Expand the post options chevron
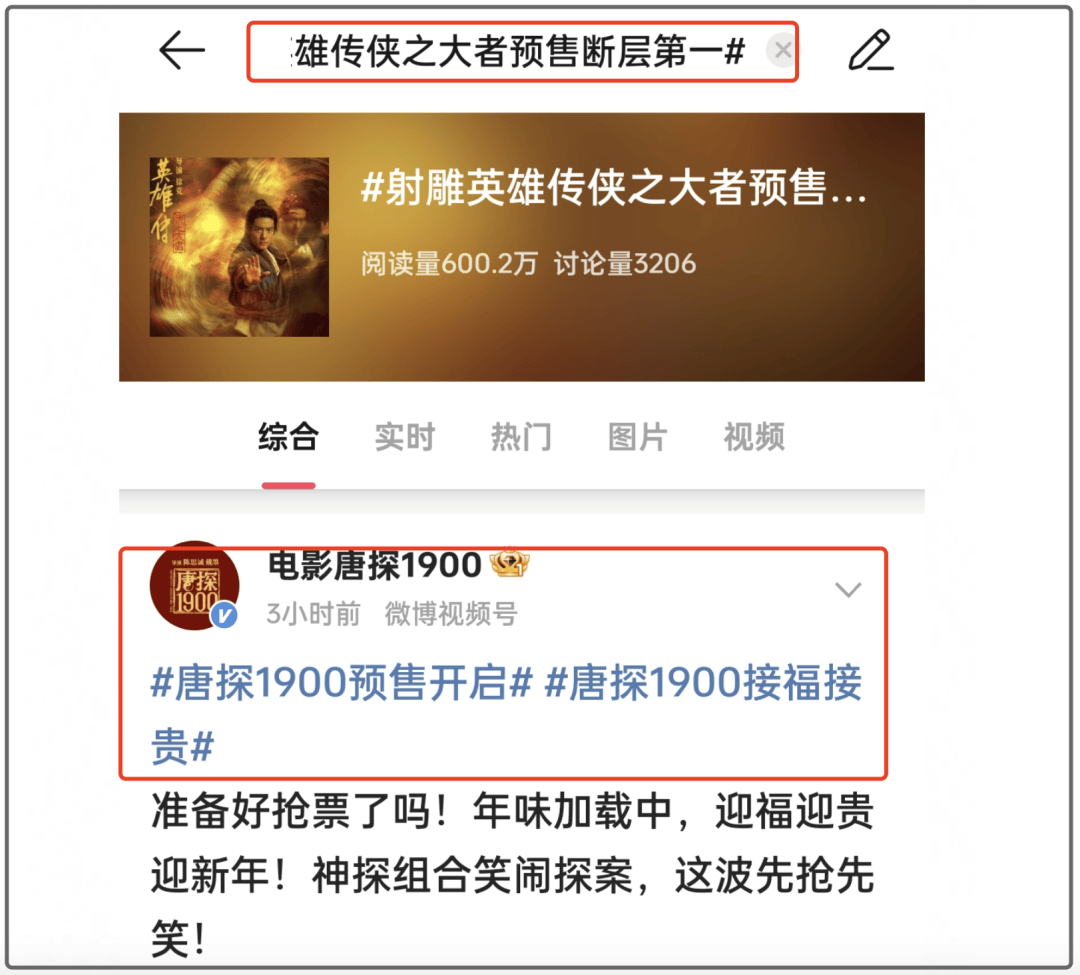The width and height of the screenshot is (1080, 975). tap(848, 590)
